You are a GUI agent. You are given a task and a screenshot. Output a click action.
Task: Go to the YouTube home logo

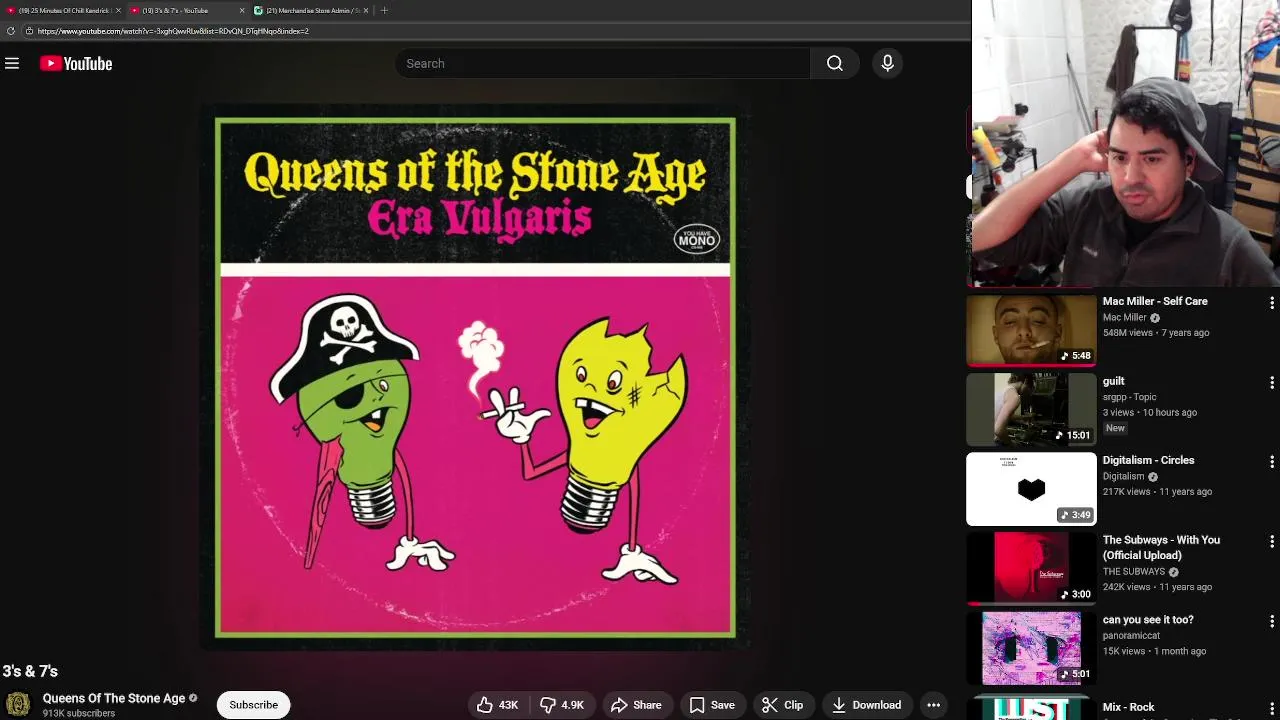pyautogui.click(x=76, y=64)
